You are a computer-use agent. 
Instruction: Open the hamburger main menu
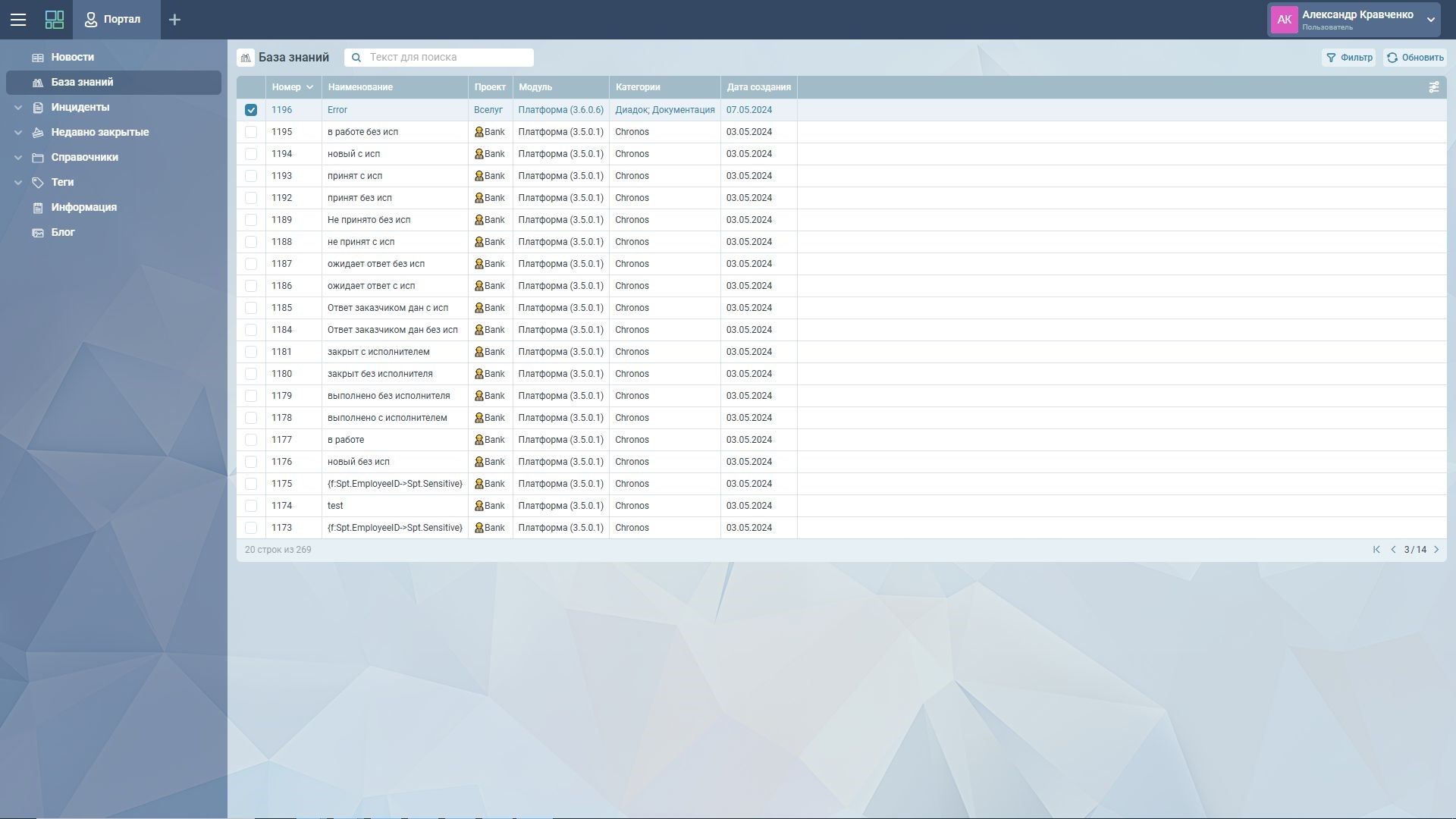coord(18,20)
